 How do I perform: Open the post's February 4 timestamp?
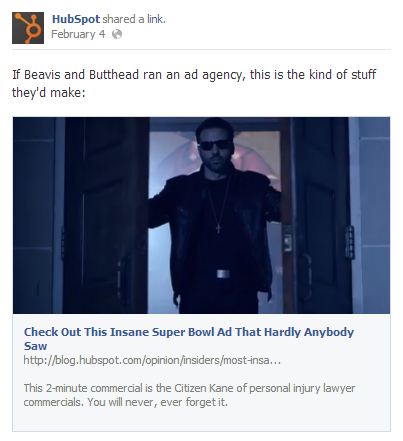[x=78, y=34]
